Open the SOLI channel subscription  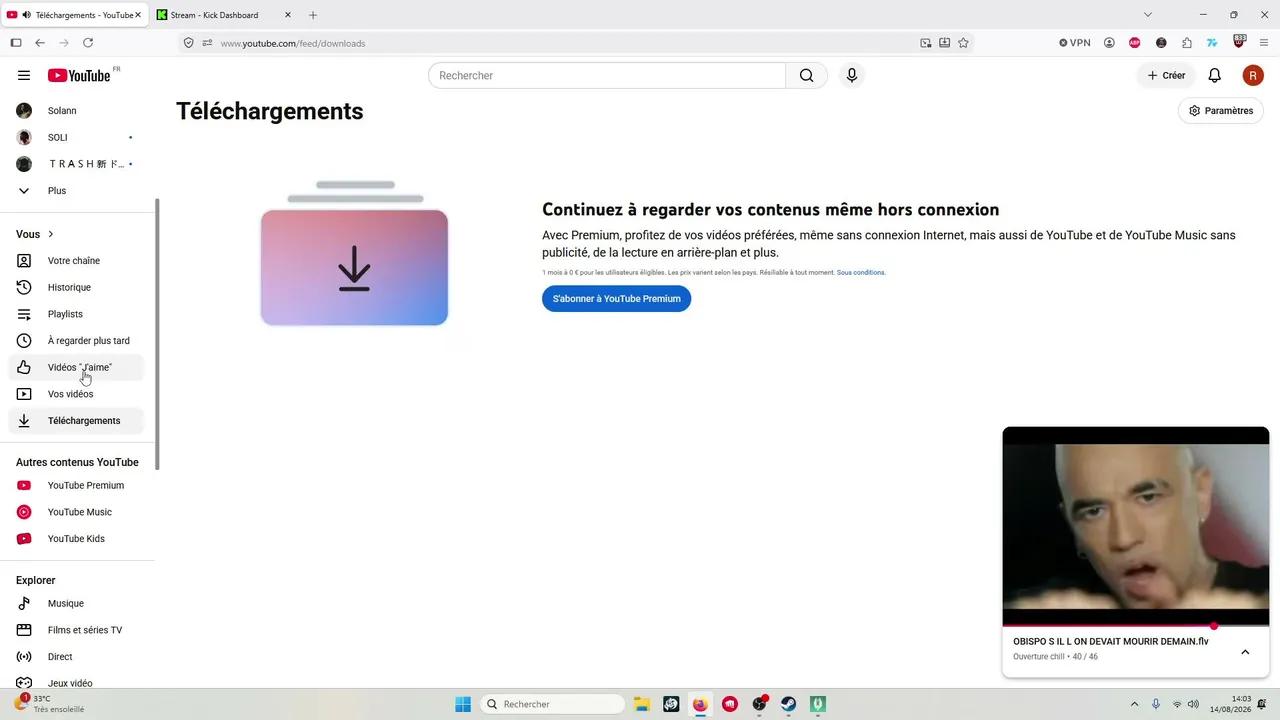[78, 137]
